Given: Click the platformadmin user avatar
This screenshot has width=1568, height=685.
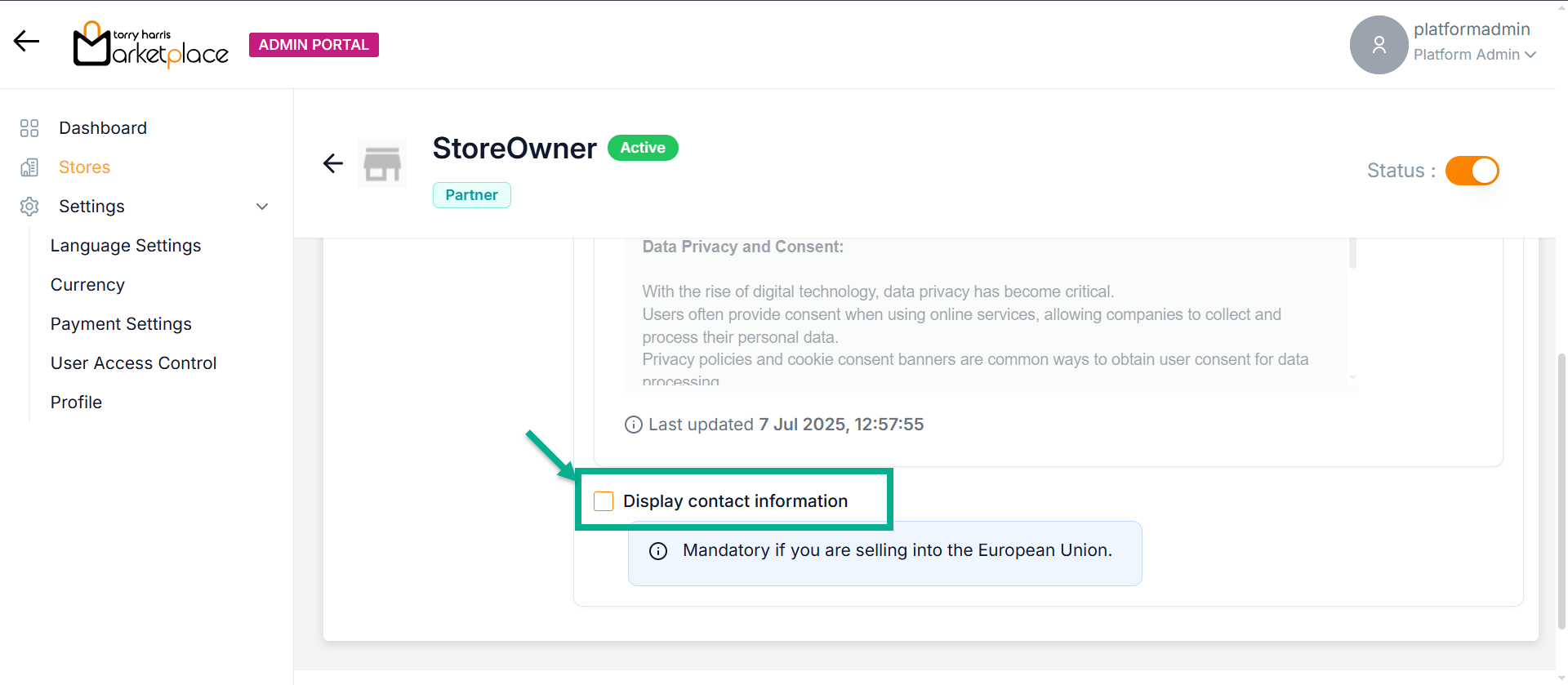Looking at the screenshot, I should point(1379,45).
